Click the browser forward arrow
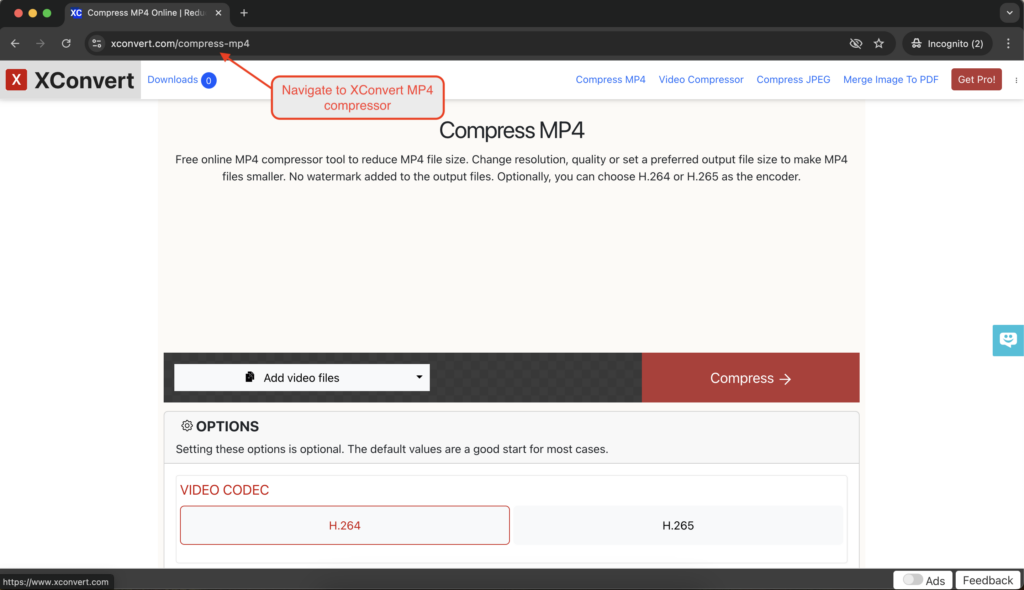This screenshot has width=1024, height=590. pyautogui.click(x=40, y=43)
